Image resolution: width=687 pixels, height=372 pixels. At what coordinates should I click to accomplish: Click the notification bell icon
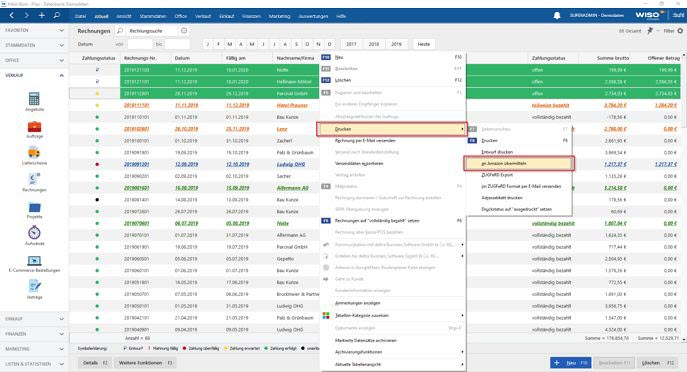[x=557, y=16]
